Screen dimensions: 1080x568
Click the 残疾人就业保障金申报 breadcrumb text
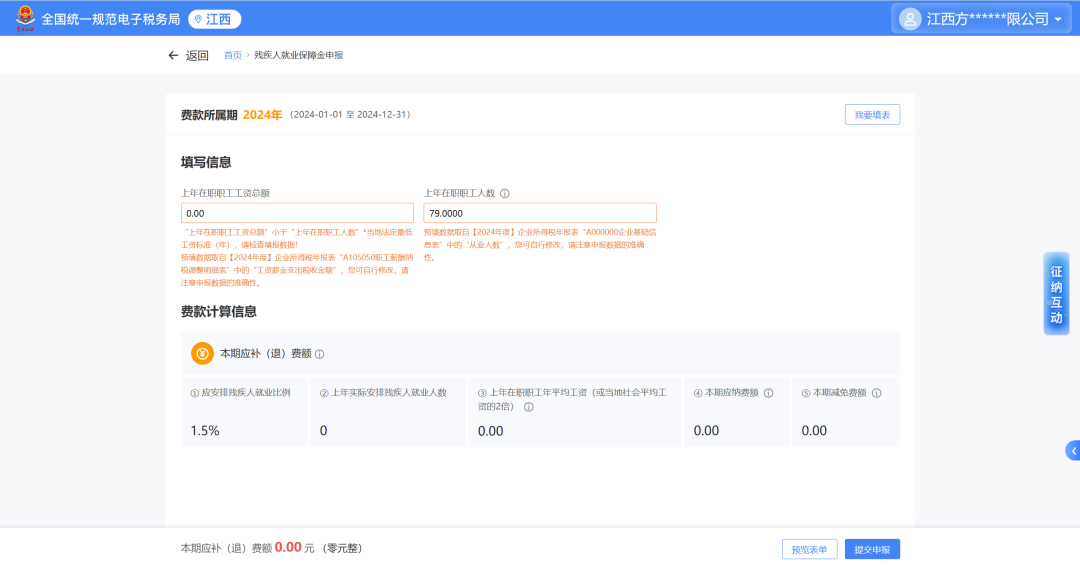click(x=298, y=55)
